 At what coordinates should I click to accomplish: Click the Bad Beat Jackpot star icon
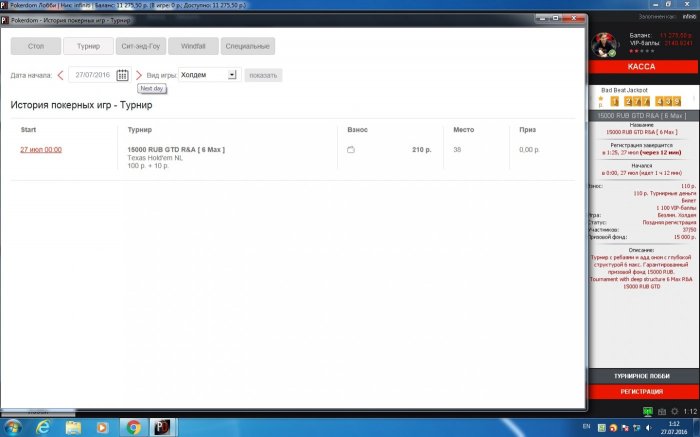click(600, 99)
